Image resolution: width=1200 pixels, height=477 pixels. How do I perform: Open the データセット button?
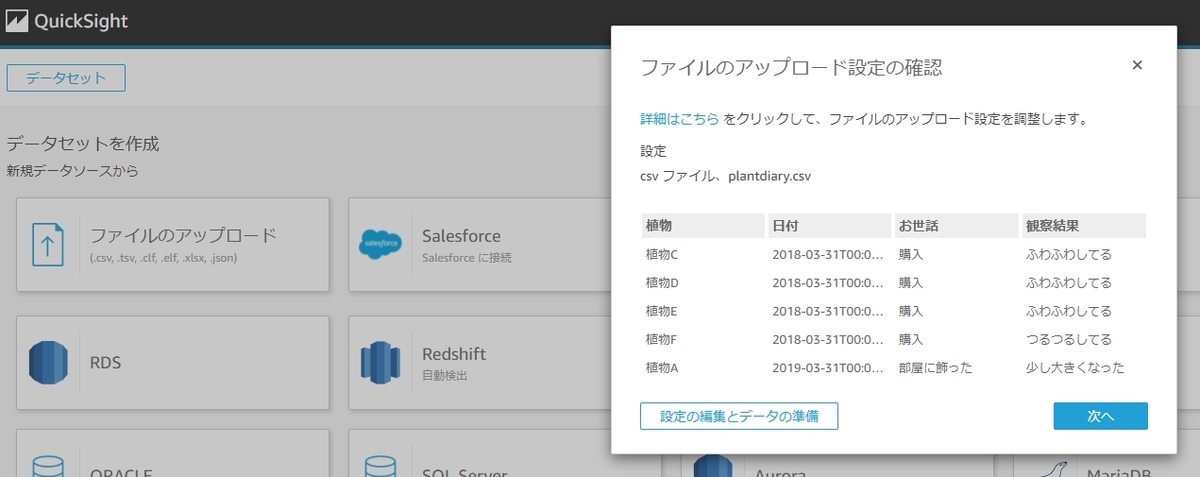coord(66,78)
